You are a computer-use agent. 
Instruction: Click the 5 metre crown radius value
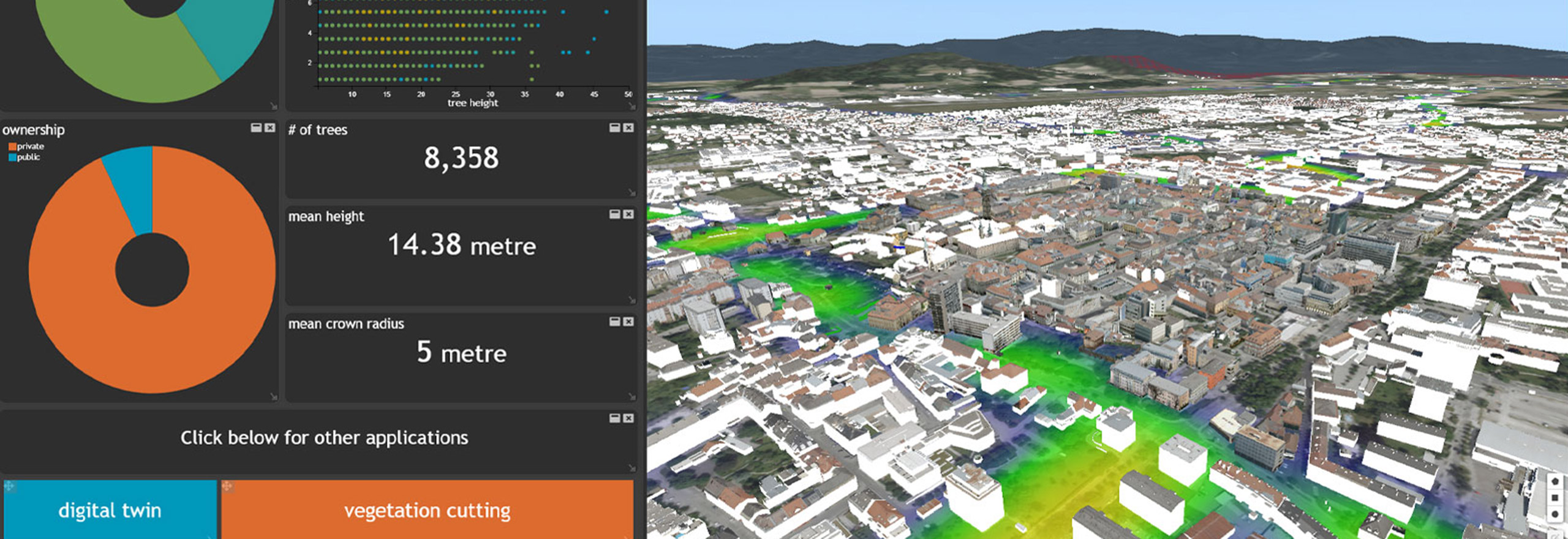coord(461,353)
